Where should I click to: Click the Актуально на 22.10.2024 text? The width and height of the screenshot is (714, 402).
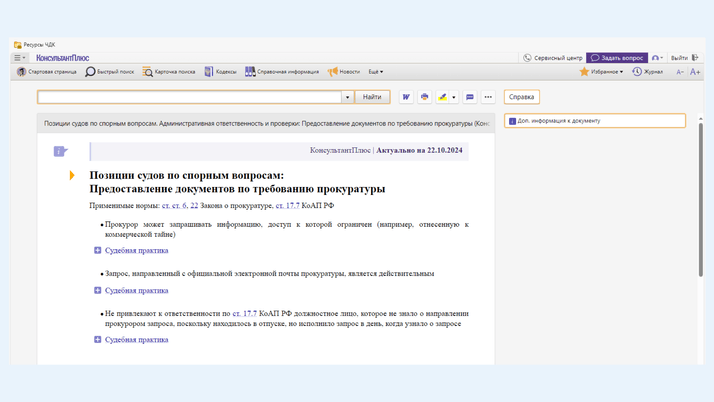point(419,150)
